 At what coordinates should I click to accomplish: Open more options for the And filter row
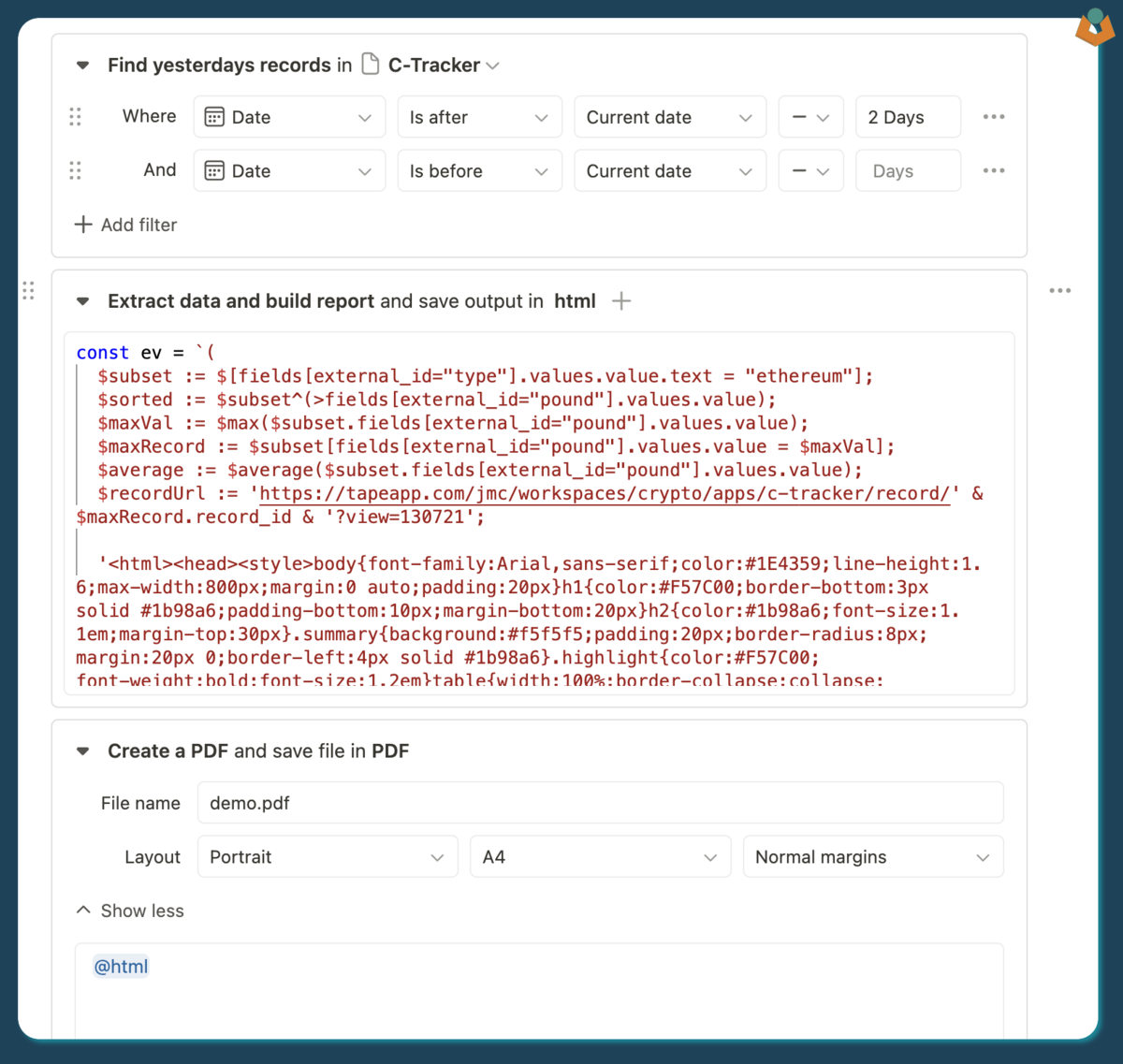pyautogui.click(x=994, y=171)
